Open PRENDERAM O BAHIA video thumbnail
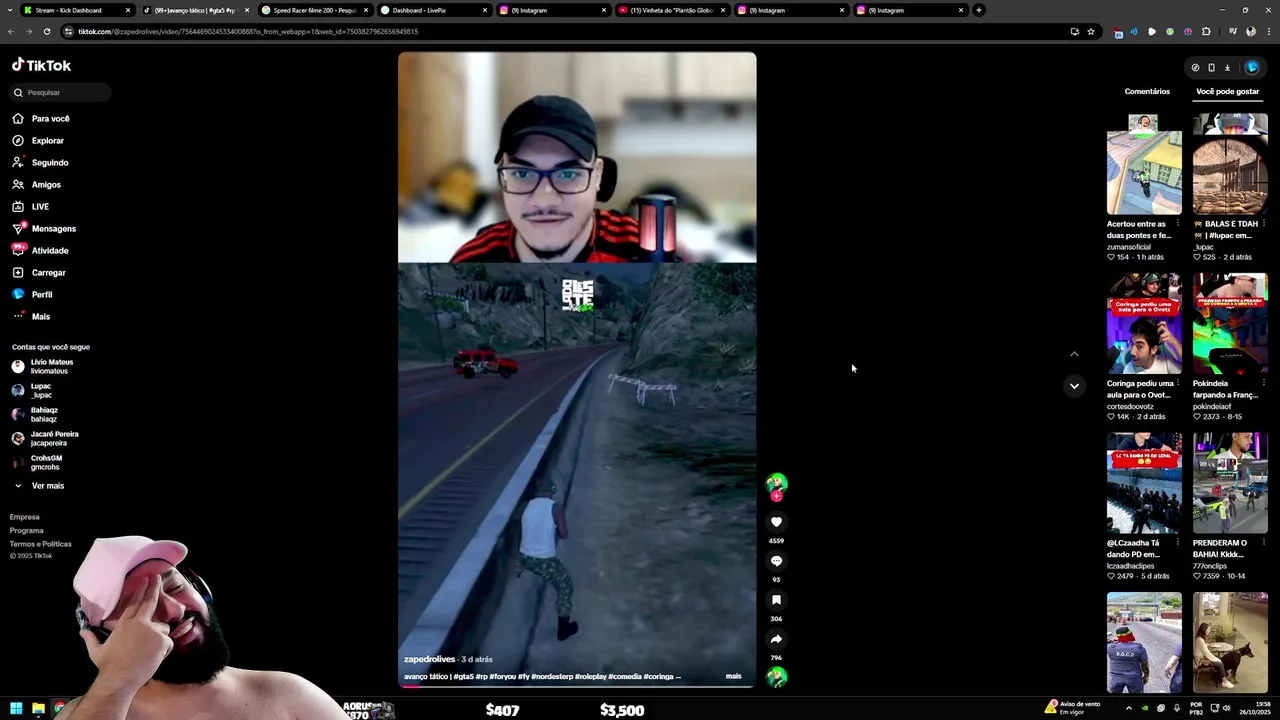The image size is (1280, 720). (1230, 483)
